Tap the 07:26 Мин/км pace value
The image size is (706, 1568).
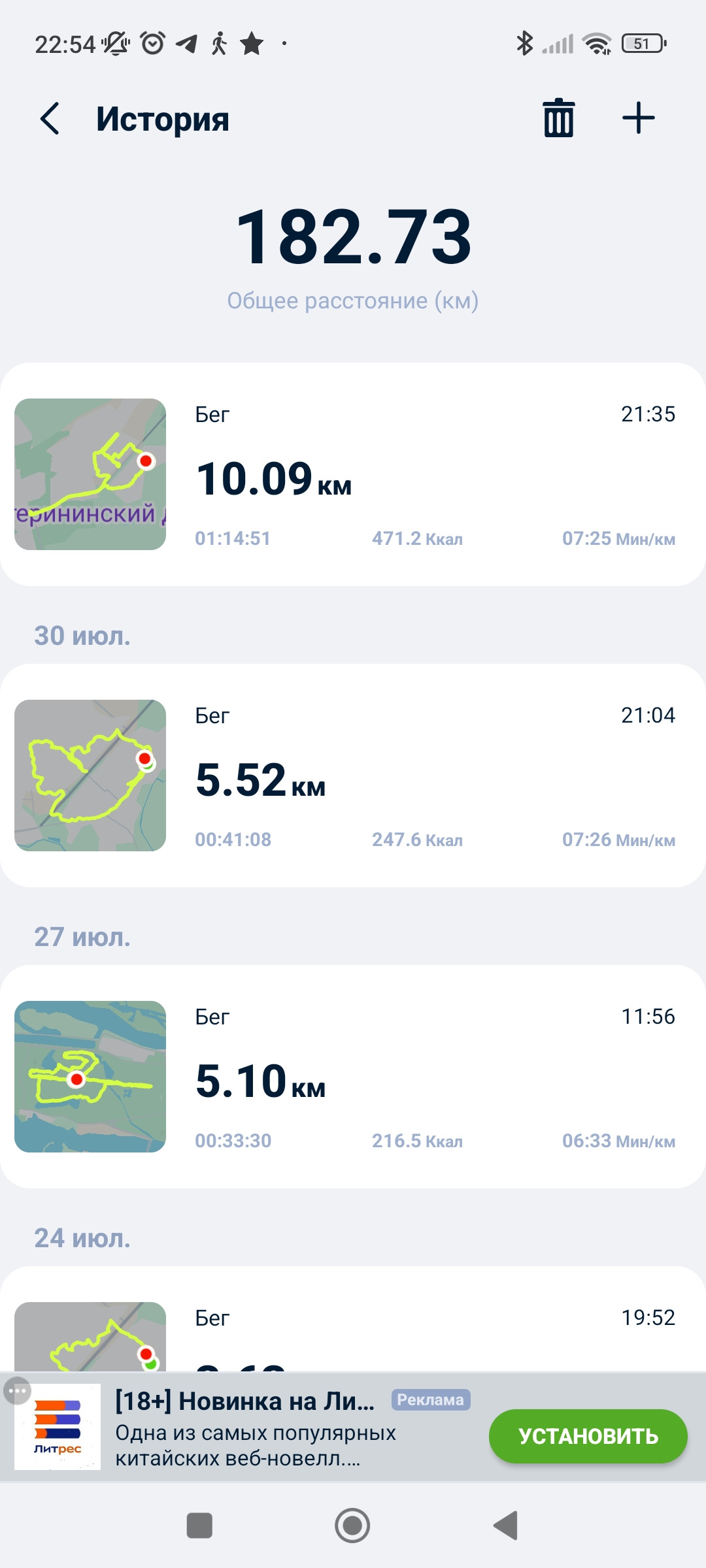(618, 840)
